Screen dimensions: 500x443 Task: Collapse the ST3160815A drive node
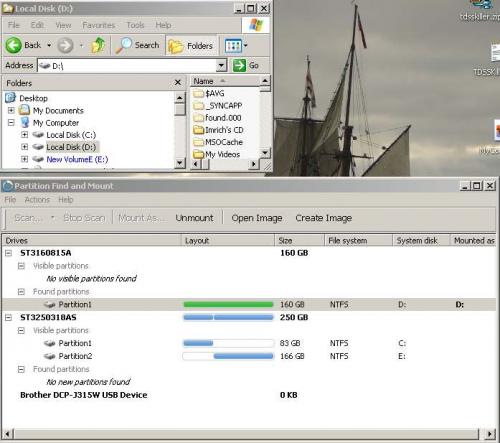[8, 253]
